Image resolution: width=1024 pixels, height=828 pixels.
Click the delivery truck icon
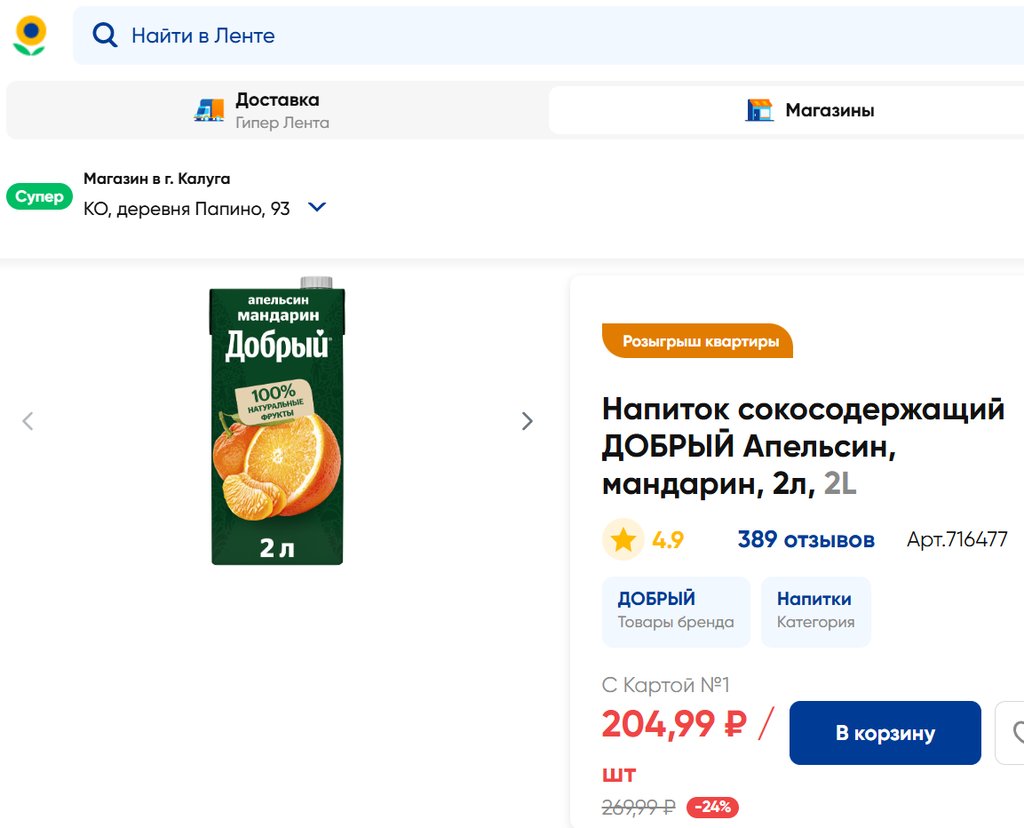coord(209,110)
